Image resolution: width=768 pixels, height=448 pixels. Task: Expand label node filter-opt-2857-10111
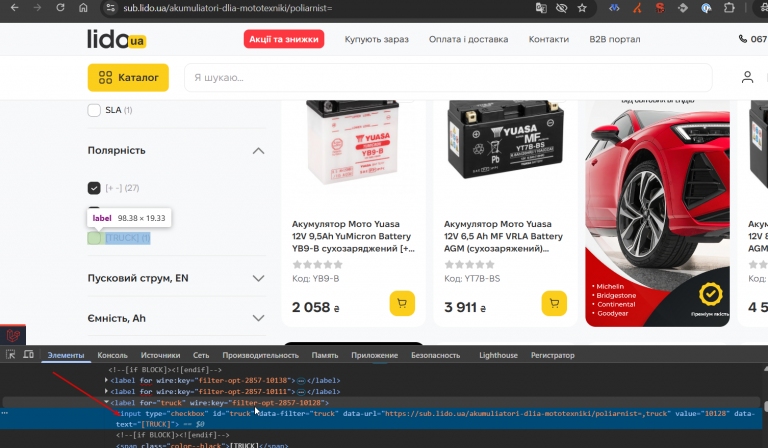[106, 391]
